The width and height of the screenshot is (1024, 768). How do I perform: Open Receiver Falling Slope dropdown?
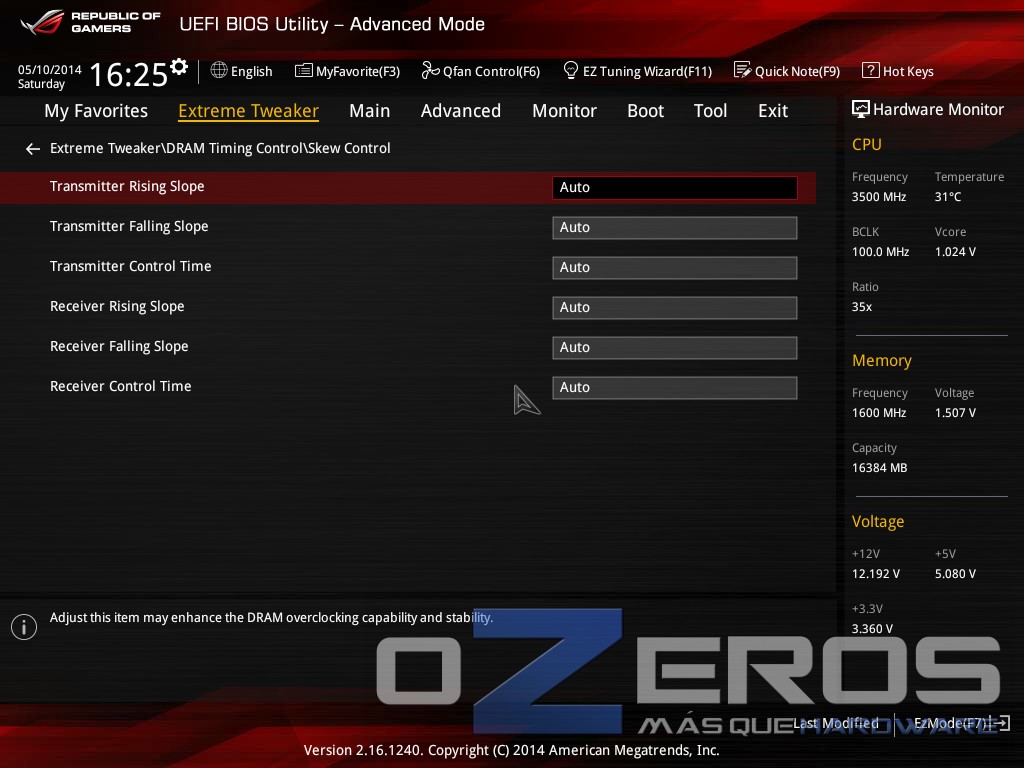[x=675, y=347]
